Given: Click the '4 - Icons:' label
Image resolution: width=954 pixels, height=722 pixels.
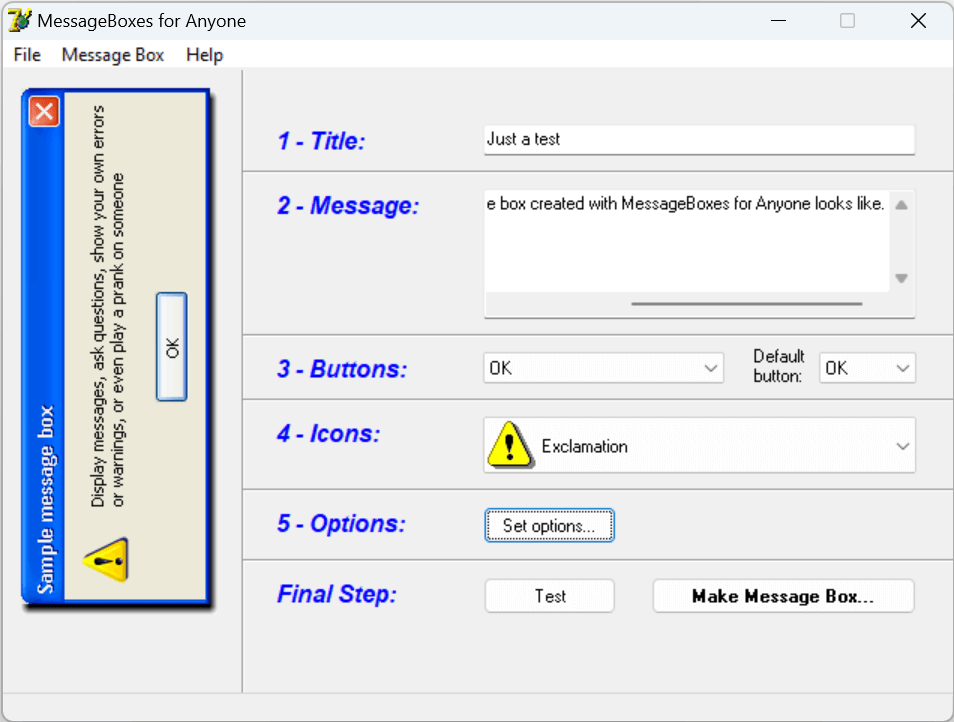Looking at the screenshot, I should tap(329, 434).
